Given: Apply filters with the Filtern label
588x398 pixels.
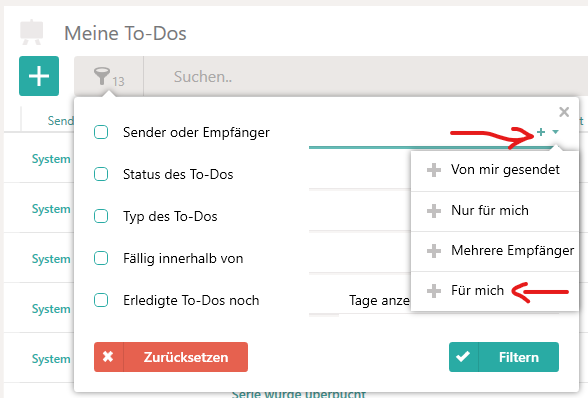Looking at the screenshot, I should click(x=519, y=357).
